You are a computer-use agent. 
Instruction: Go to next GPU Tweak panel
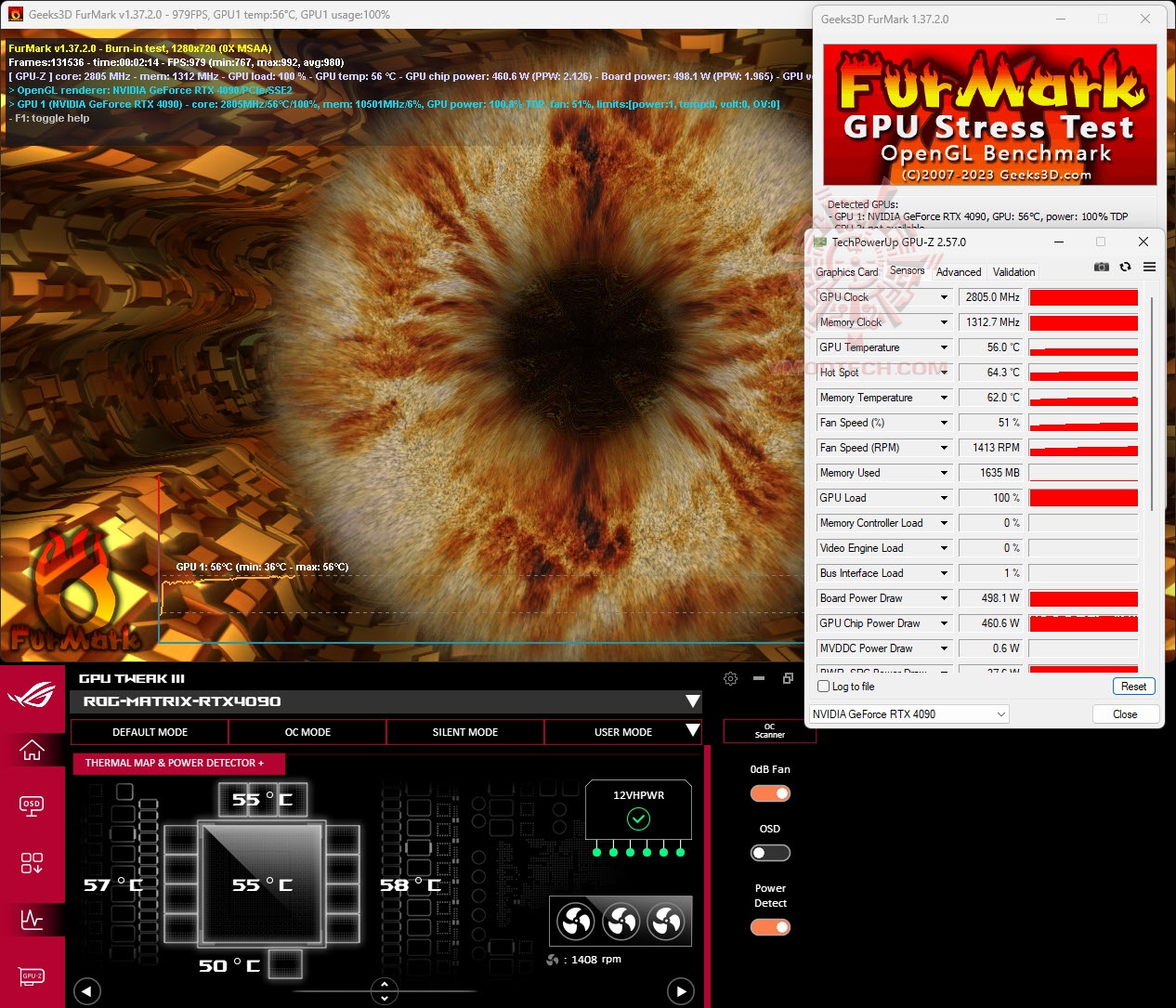(x=681, y=991)
